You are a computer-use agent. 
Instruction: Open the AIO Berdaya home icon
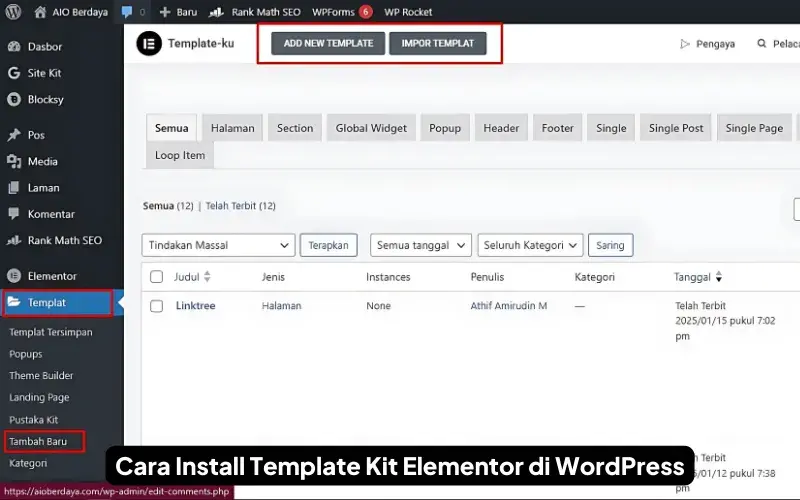(x=40, y=12)
